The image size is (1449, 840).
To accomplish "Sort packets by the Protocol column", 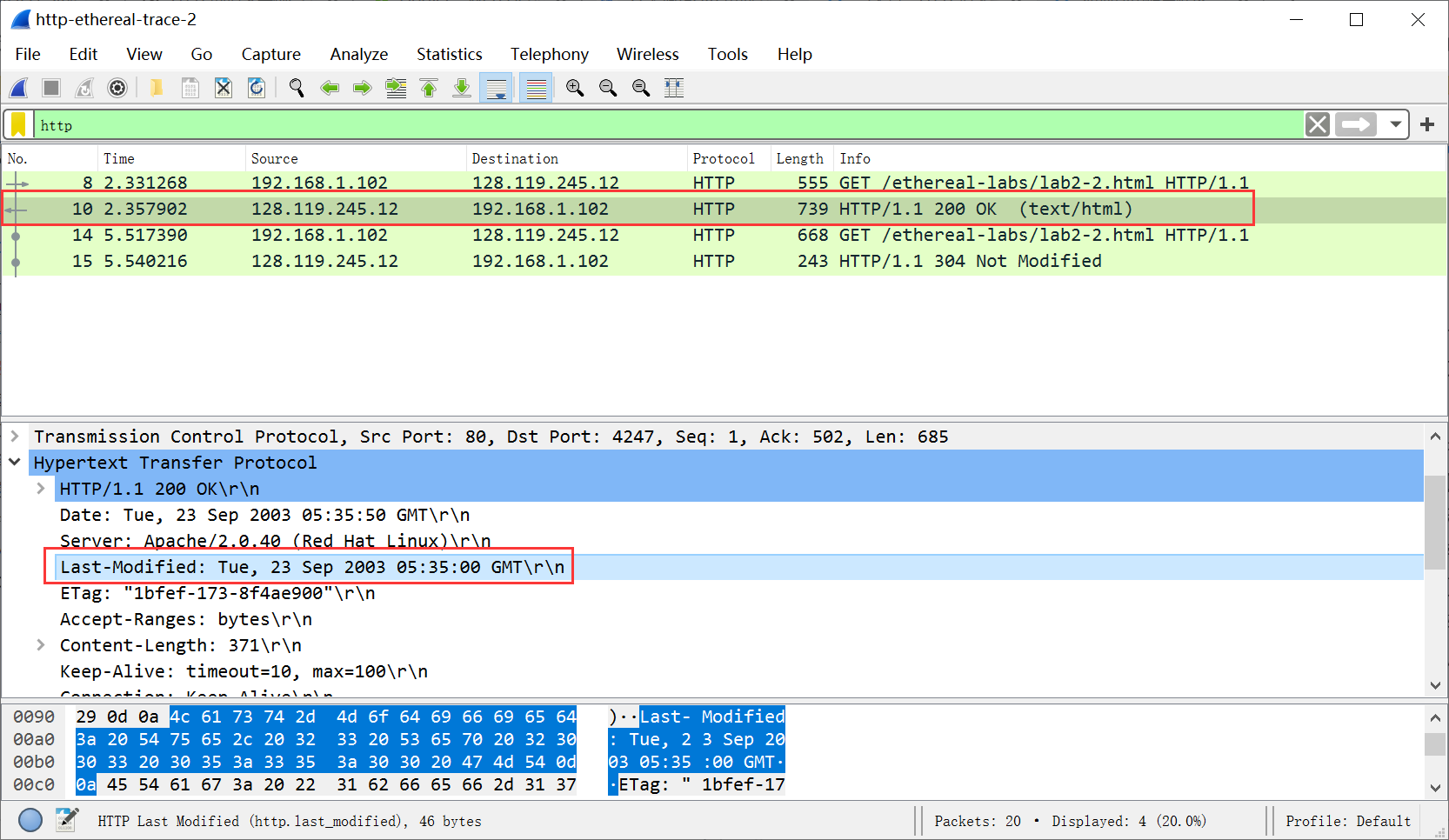I will click(x=729, y=158).
